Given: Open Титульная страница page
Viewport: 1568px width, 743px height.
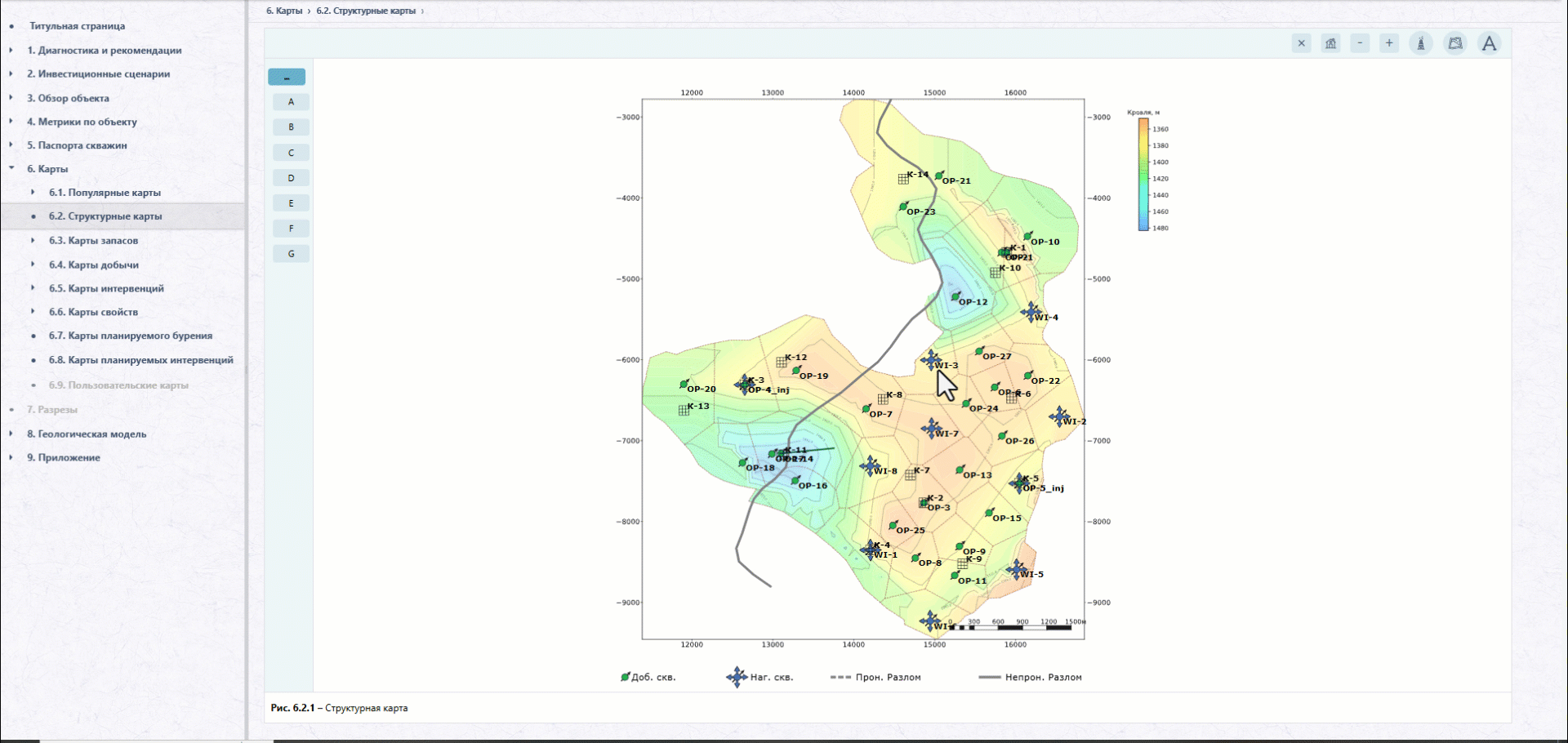Looking at the screenshot, I should (78, 26).
